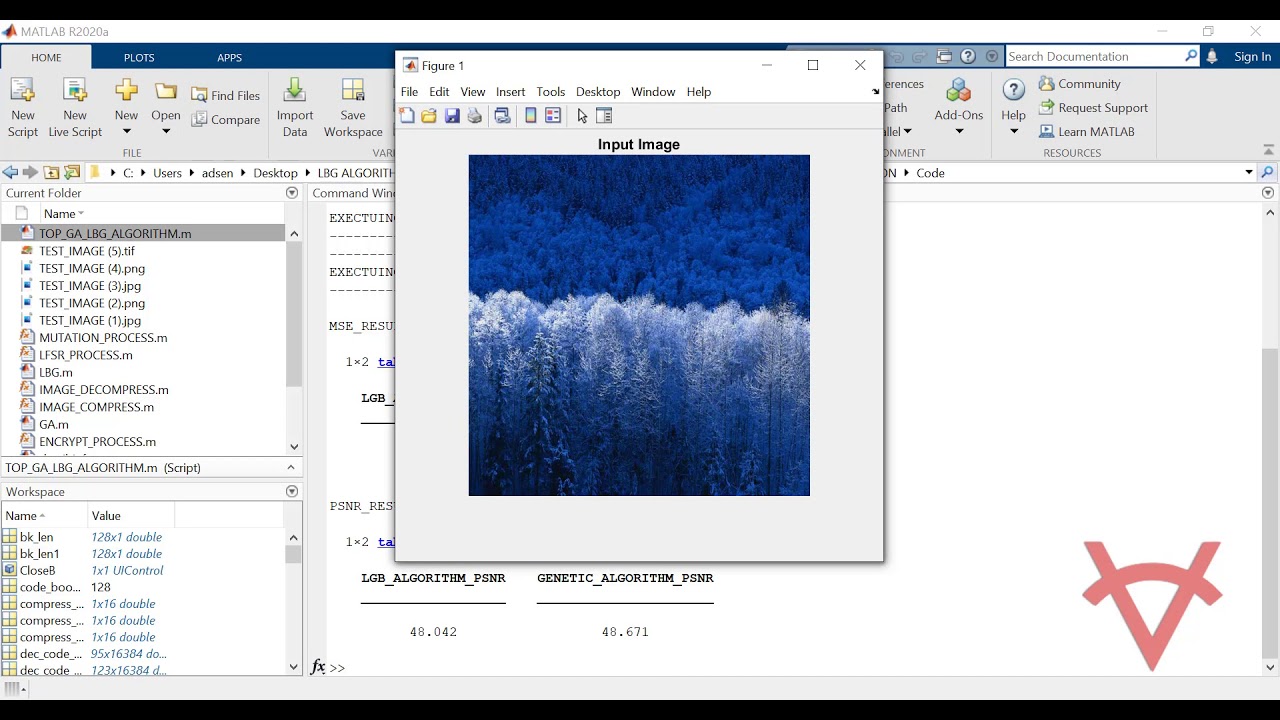Insert a legend in Figure 1

coord(553,116)
